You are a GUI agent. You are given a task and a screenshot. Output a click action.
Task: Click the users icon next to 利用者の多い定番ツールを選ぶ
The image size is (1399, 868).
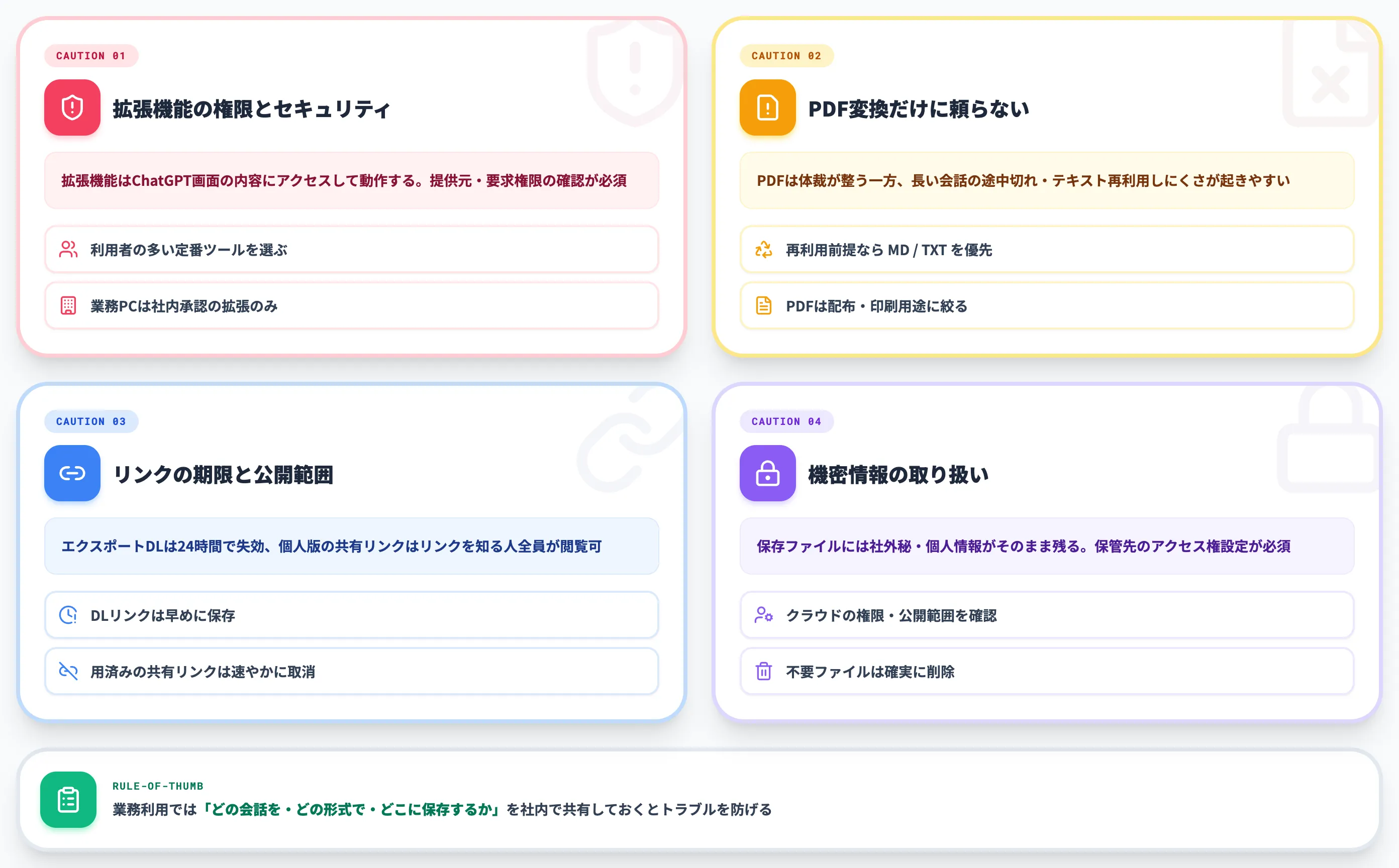tap(68, 249)
